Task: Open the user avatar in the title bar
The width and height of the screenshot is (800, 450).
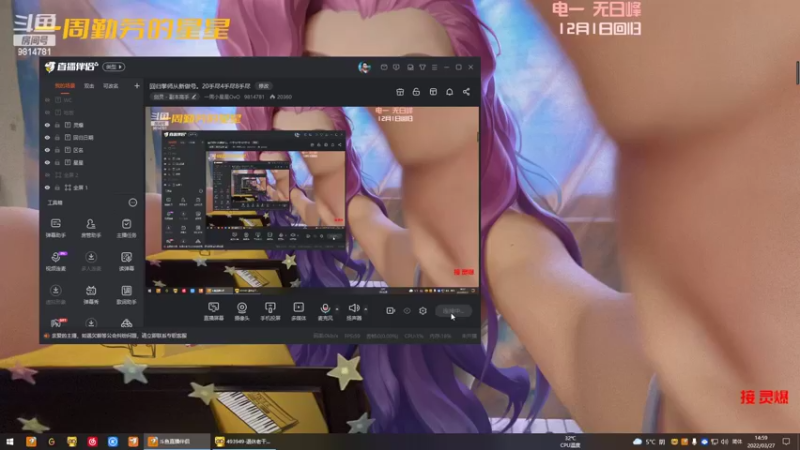Action: point(364,67)
